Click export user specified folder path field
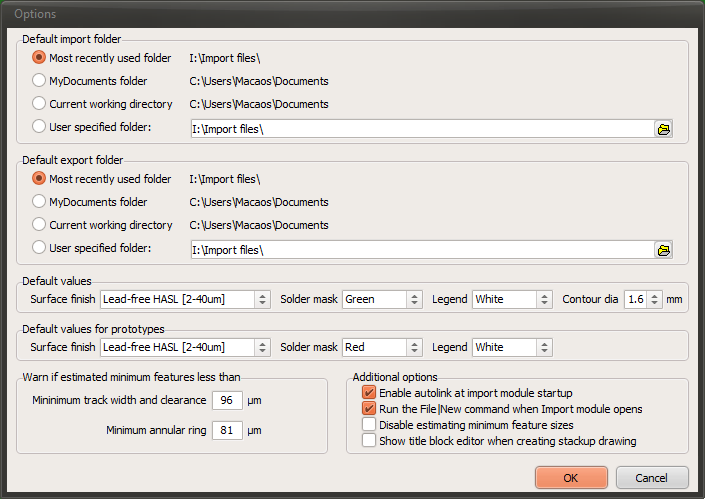Screen dimensions: 705x499 click(422, 250)
